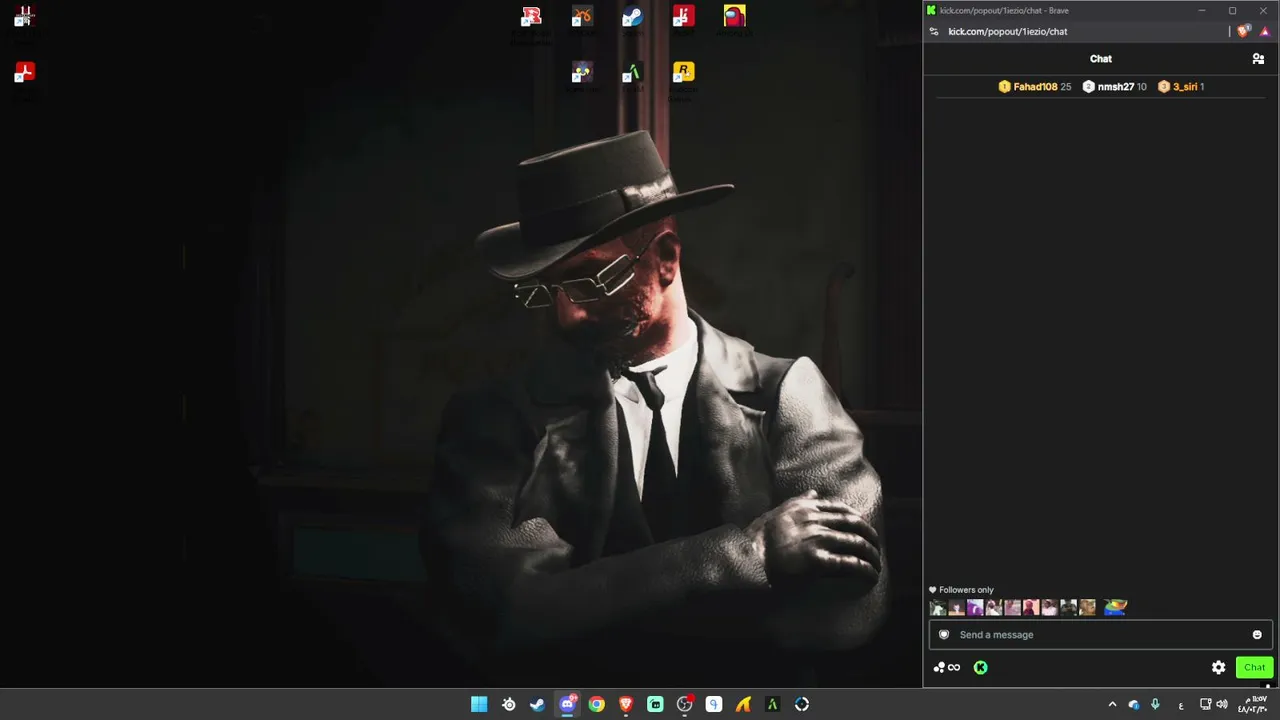Open the Windows Start menu
Viewport: 1280px width, 720px height.
click(x=479, y=704)
